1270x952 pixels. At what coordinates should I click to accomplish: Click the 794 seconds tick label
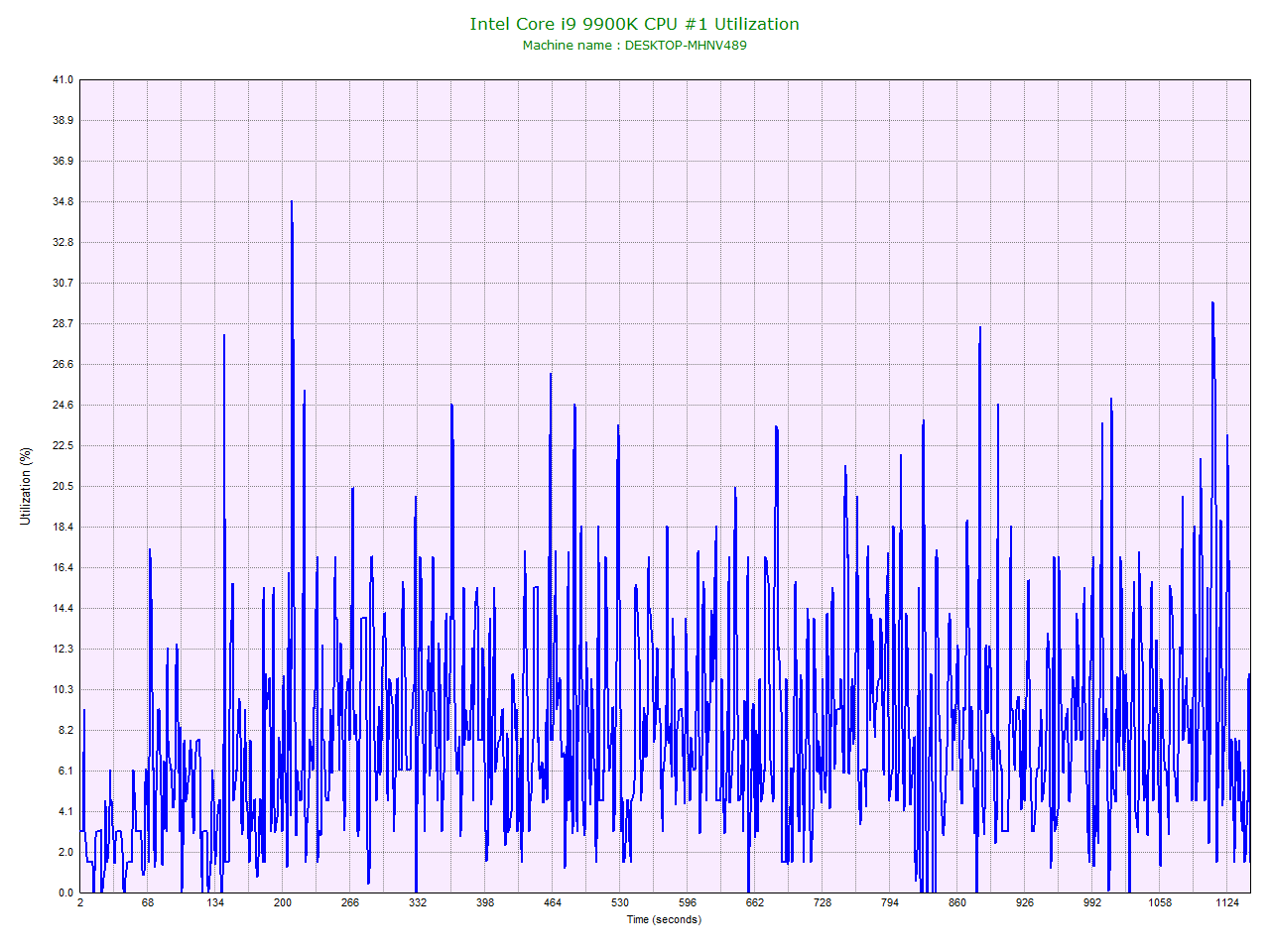(x=890, y=902)
